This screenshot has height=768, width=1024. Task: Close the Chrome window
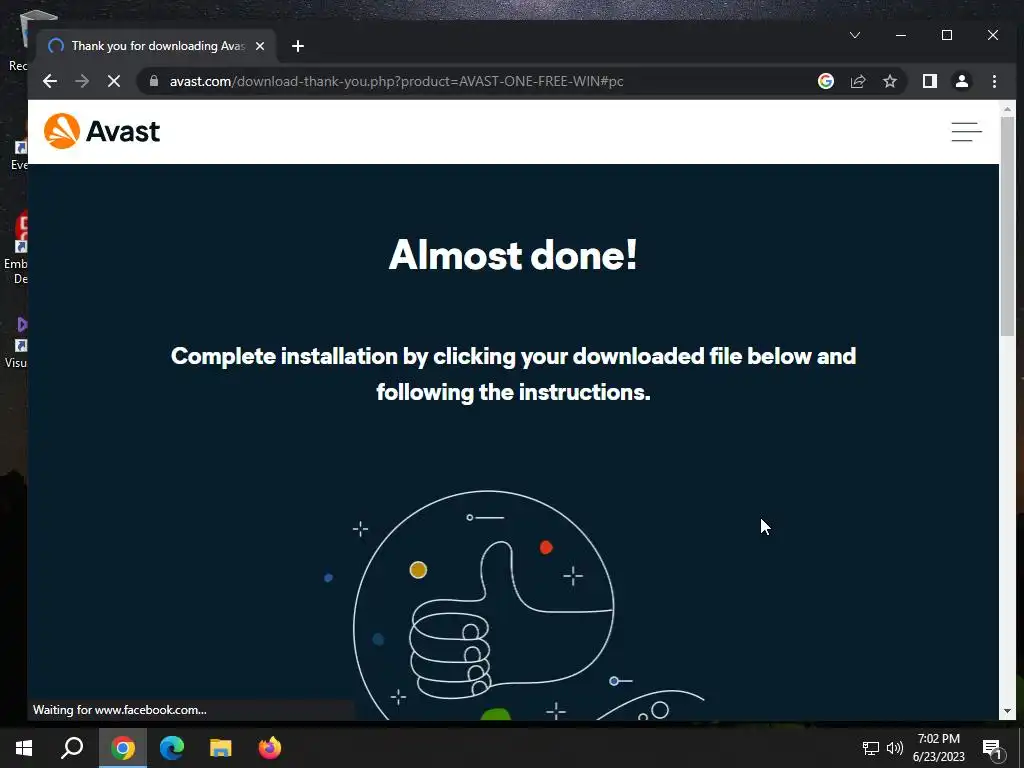point(993,35)
